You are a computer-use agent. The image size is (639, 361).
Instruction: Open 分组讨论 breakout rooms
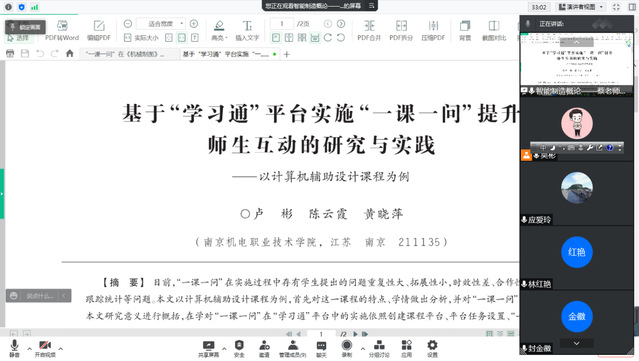[x=379, y=349]
